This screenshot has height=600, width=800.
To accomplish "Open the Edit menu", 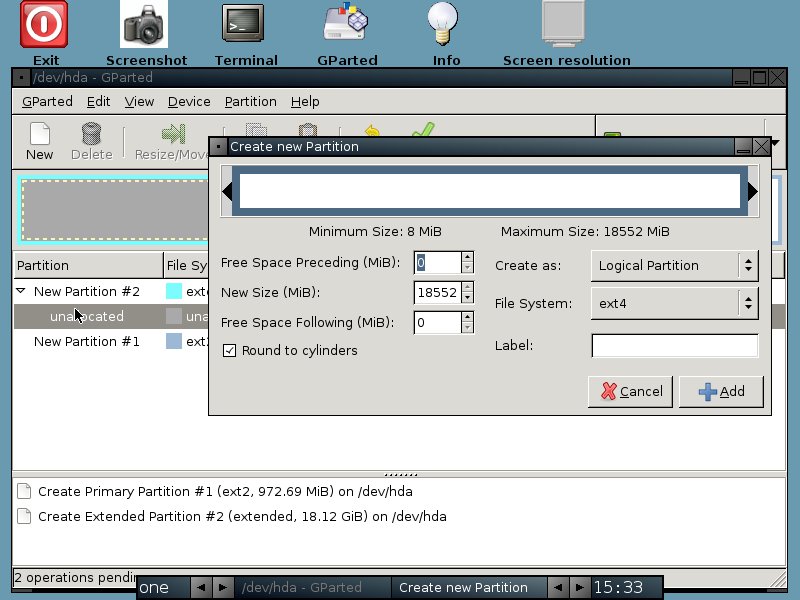I will coord(98,102).
